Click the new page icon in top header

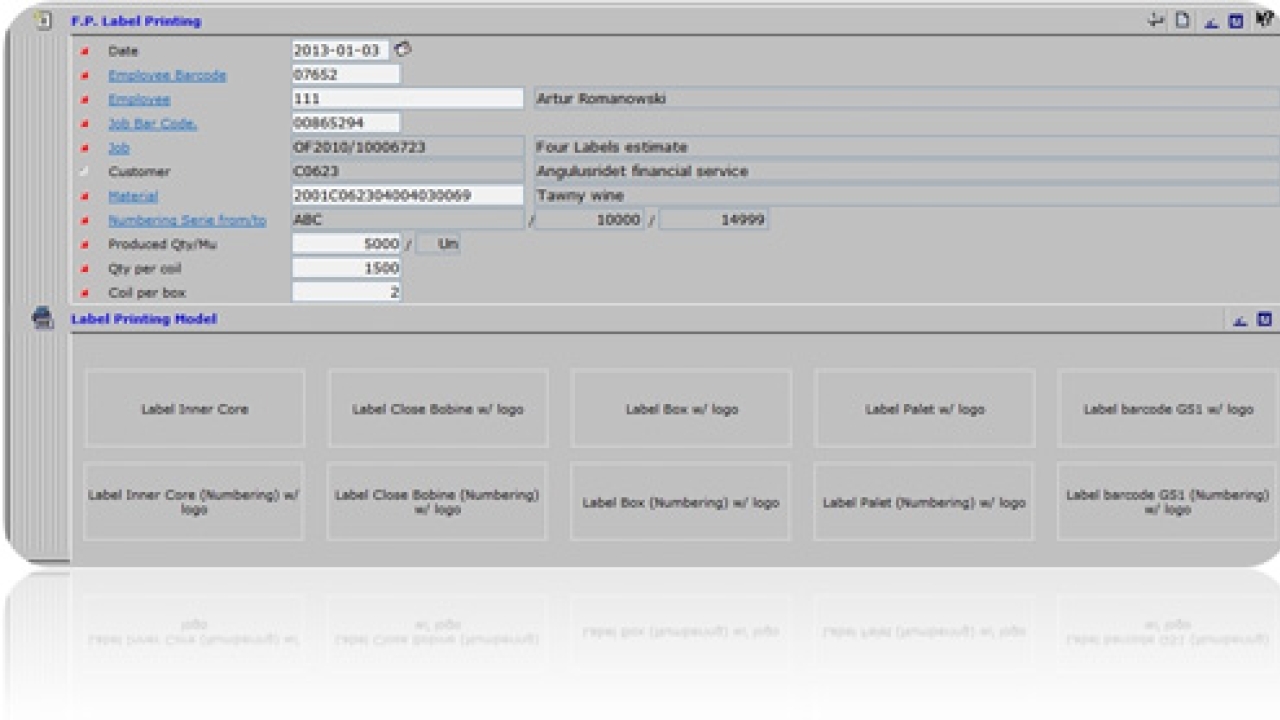pyautogui.click(x=1182, y=20)
